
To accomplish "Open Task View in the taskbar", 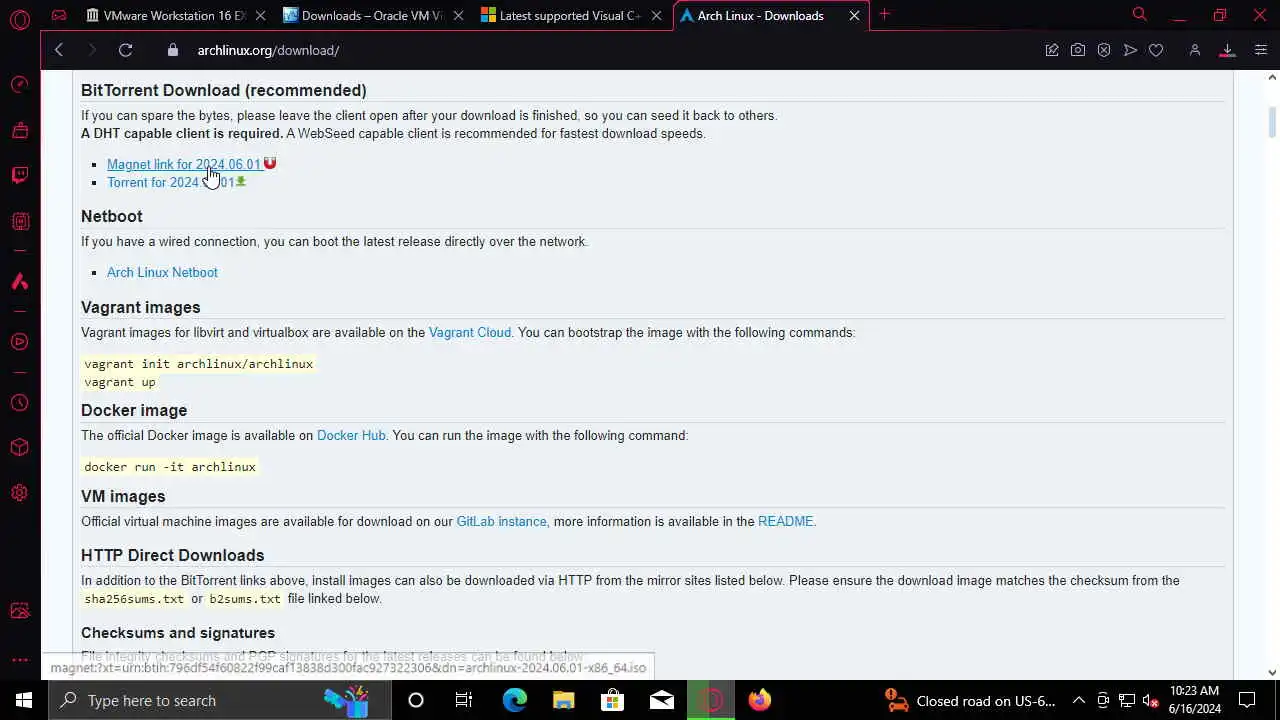I will 463,700.
